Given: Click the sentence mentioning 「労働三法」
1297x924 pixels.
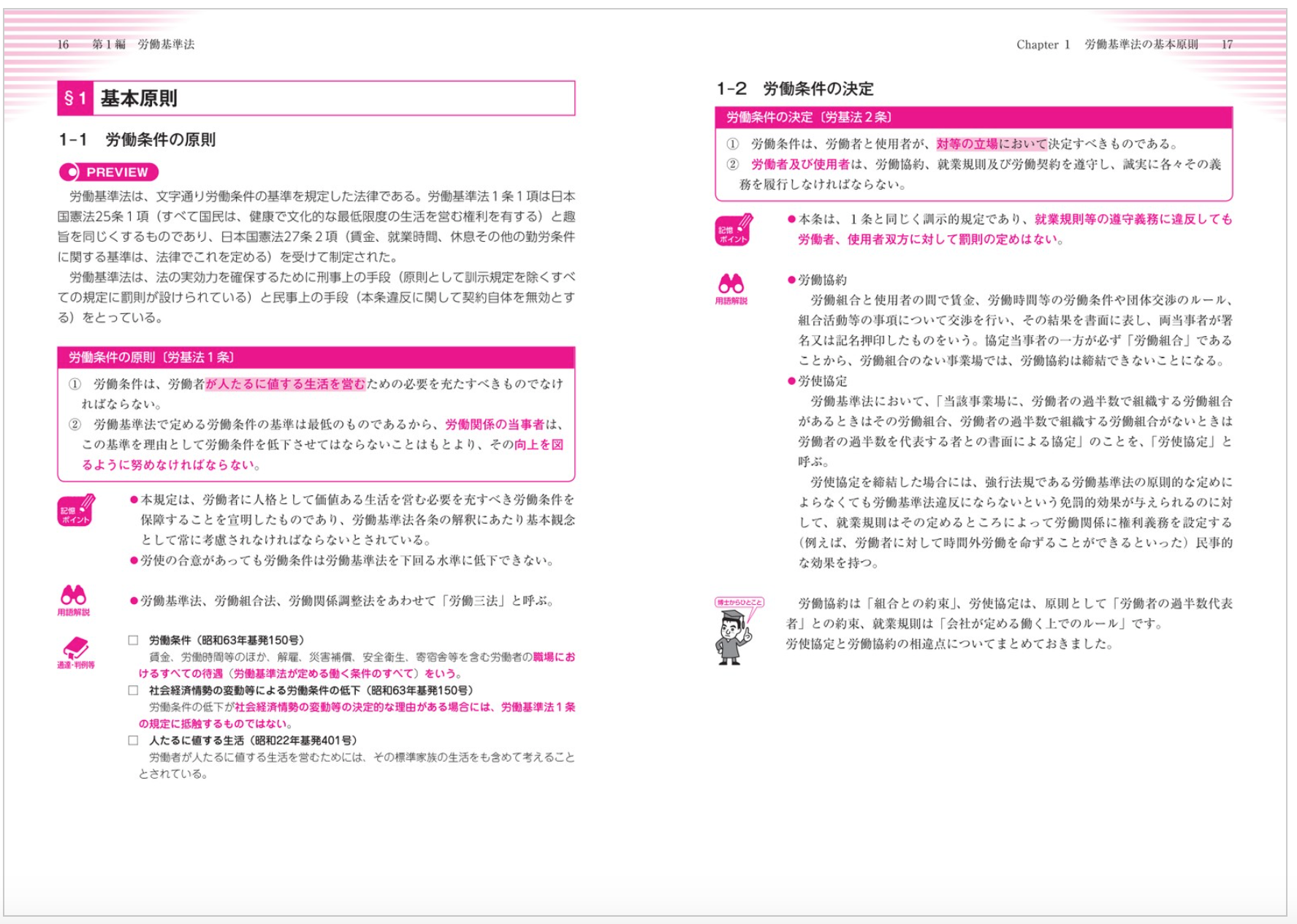Looking at the screenshot, I should pyautogui.click(x=342, y=601).
